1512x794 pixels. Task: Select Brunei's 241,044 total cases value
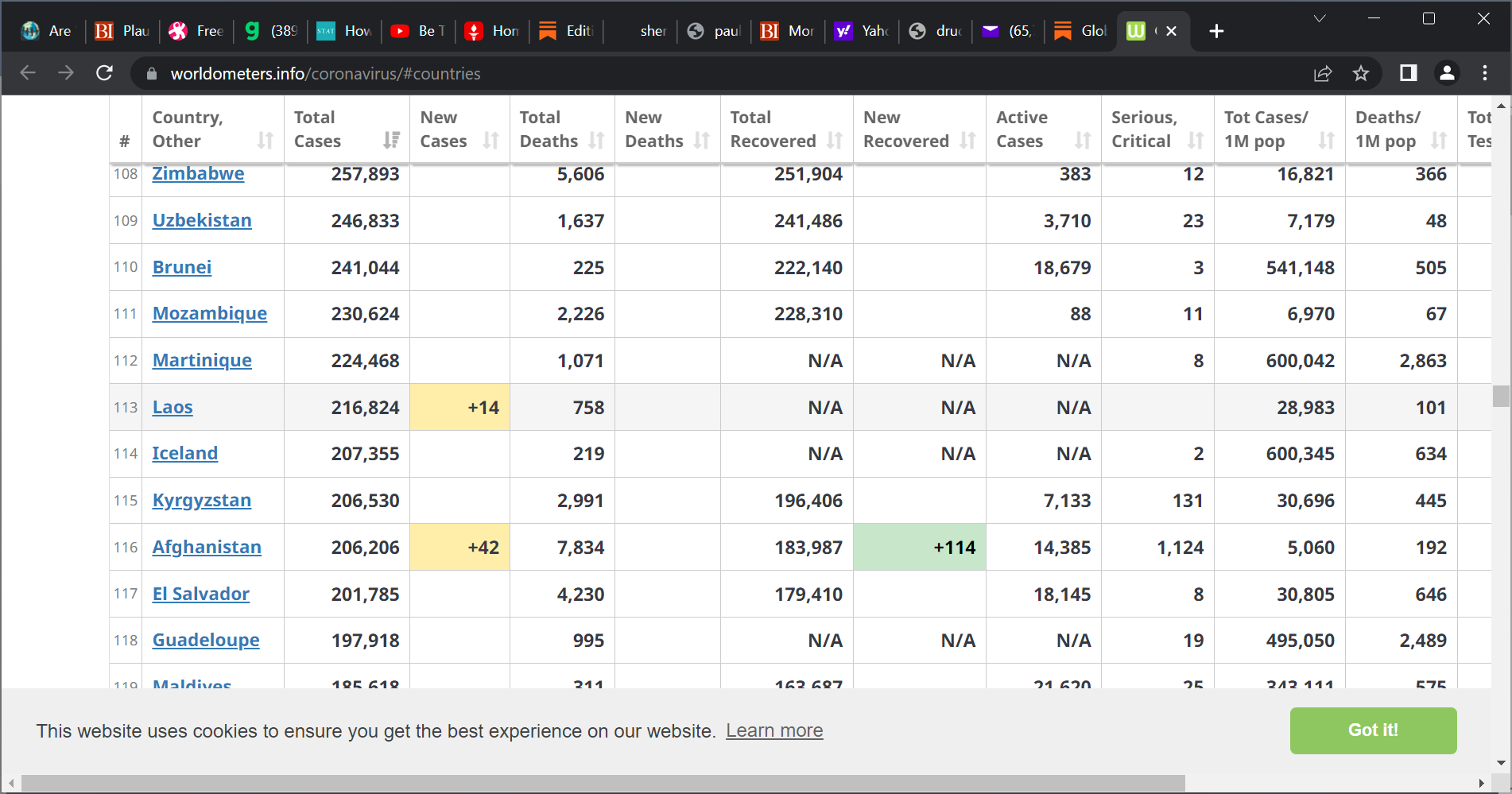365,267
